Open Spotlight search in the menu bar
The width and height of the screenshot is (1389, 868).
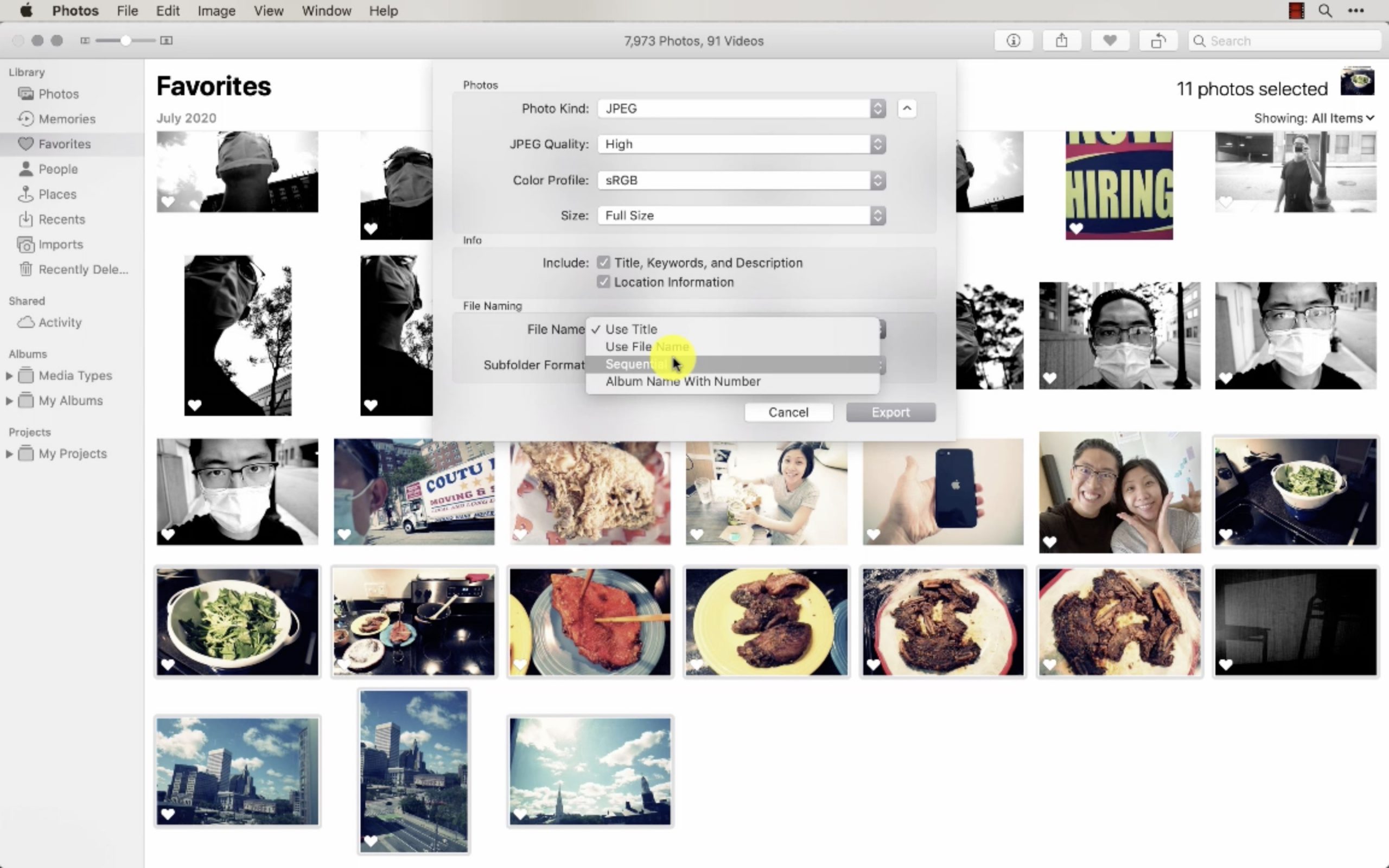coord(1325,11)
